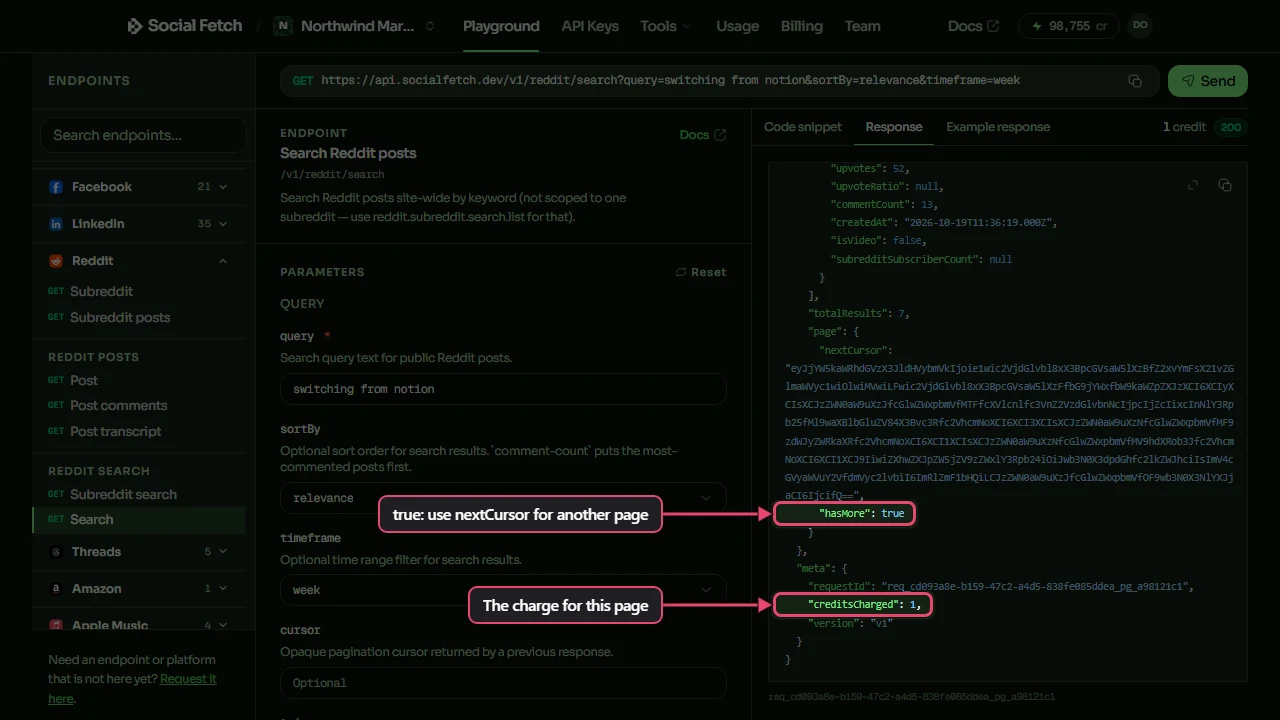The height and width of the screenshot is (720, 1280).
Task: Click the Reddit platform icon
Action: click(56, 261)
